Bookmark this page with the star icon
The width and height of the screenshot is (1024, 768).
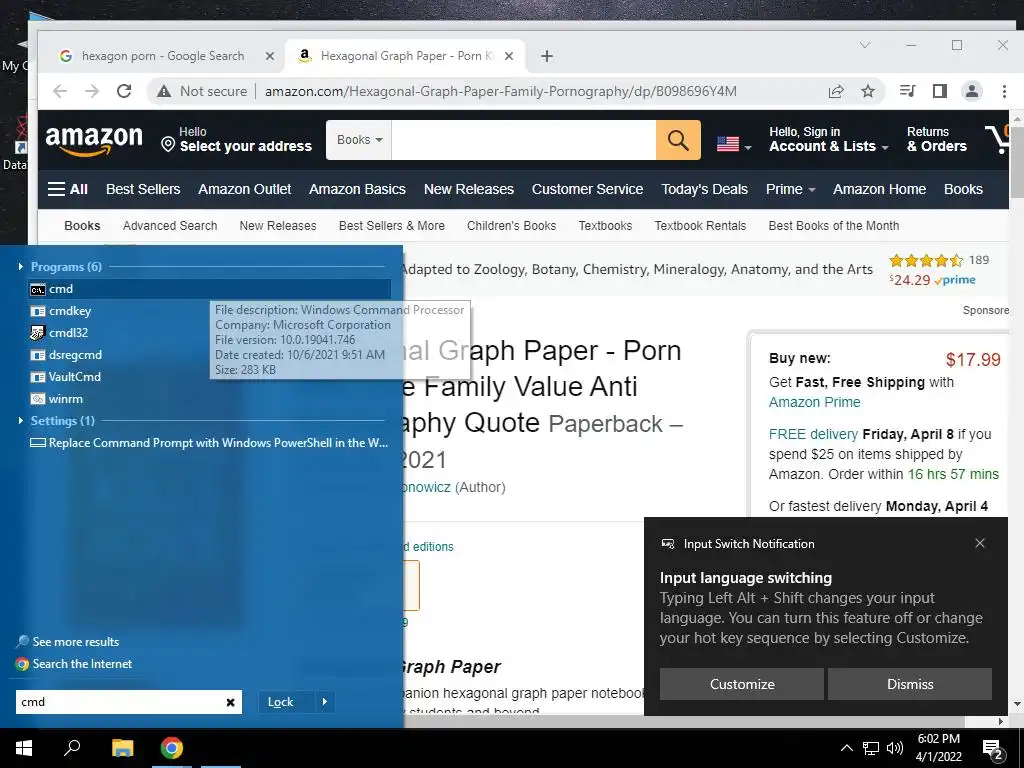(868, 91)
